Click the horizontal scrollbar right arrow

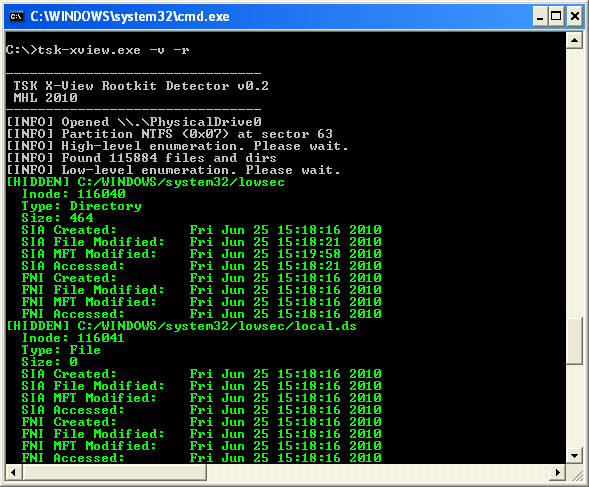[x=558, y=472]
